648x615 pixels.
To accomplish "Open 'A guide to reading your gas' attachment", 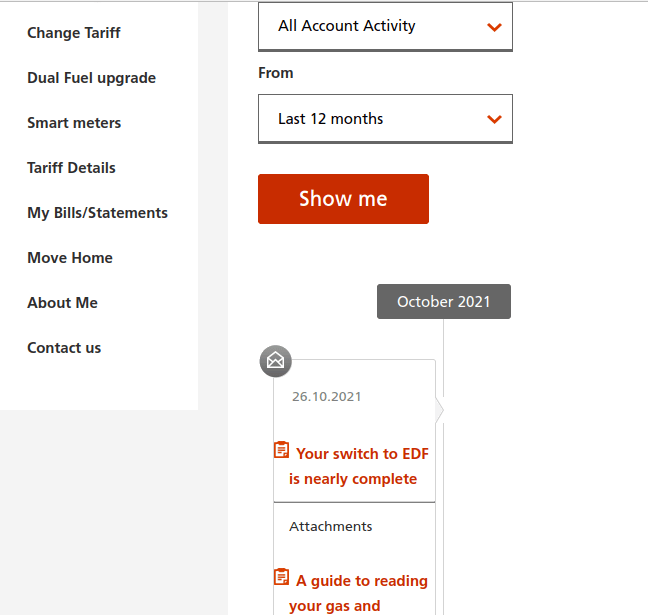I will [360, 592].
